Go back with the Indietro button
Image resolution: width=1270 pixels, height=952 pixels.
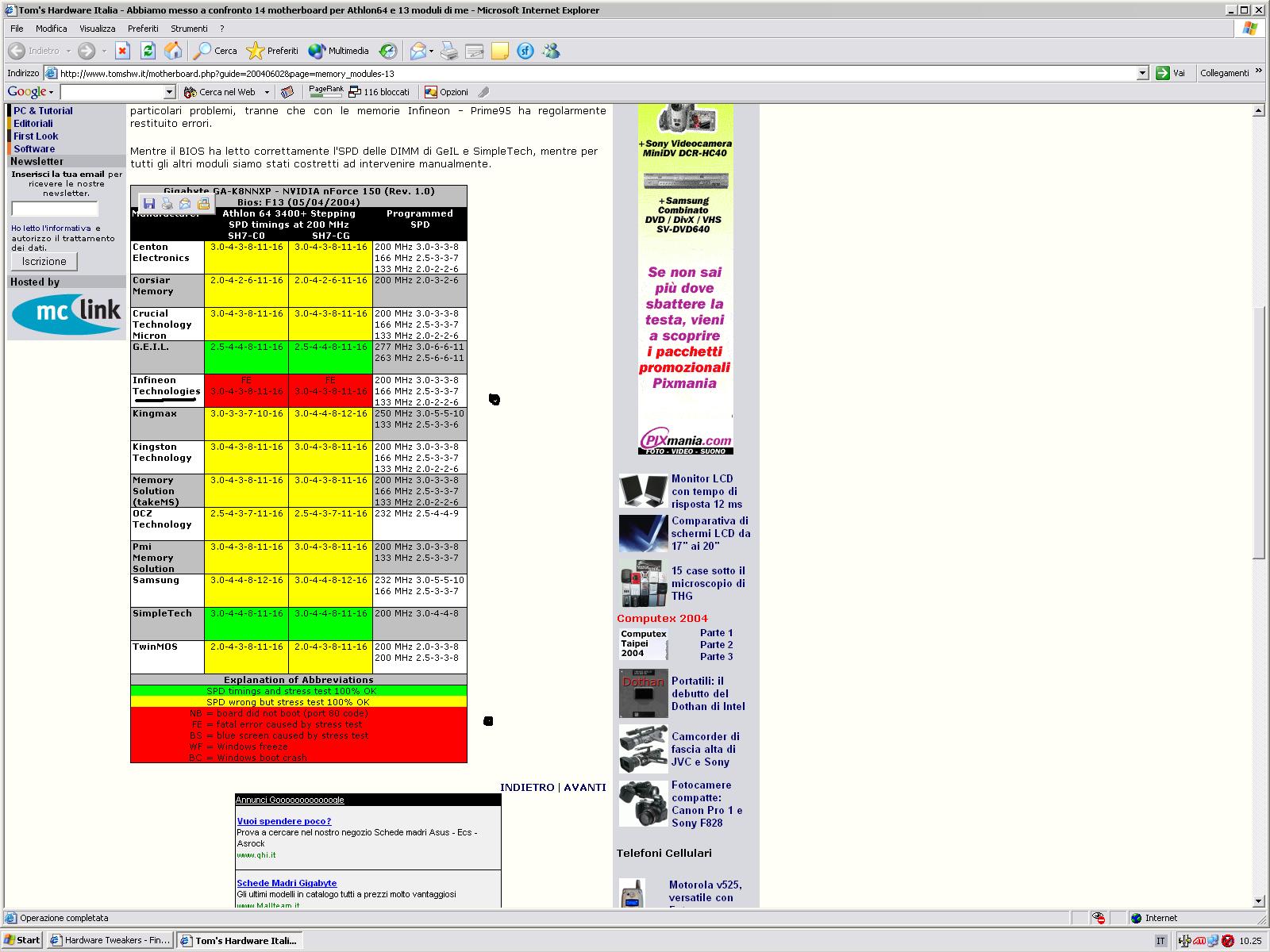(x=34, y=51)
